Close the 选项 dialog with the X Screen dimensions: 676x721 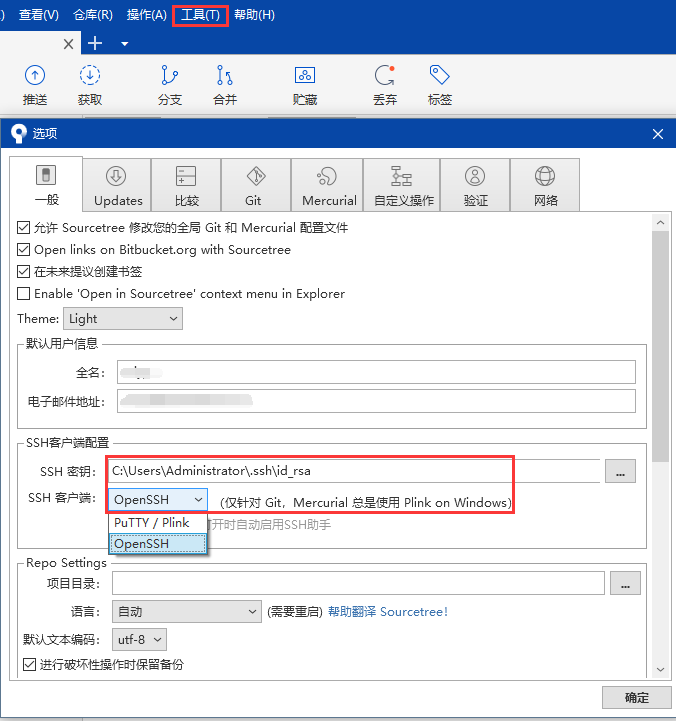(658, 134)
